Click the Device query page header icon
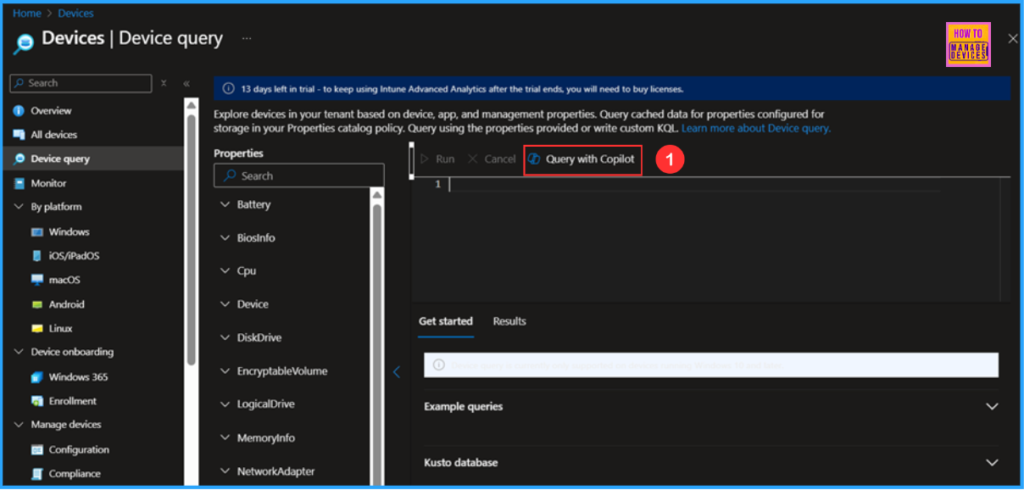Screen dimensions: 1024x490 pyautogui.click(x=24, y=44)
